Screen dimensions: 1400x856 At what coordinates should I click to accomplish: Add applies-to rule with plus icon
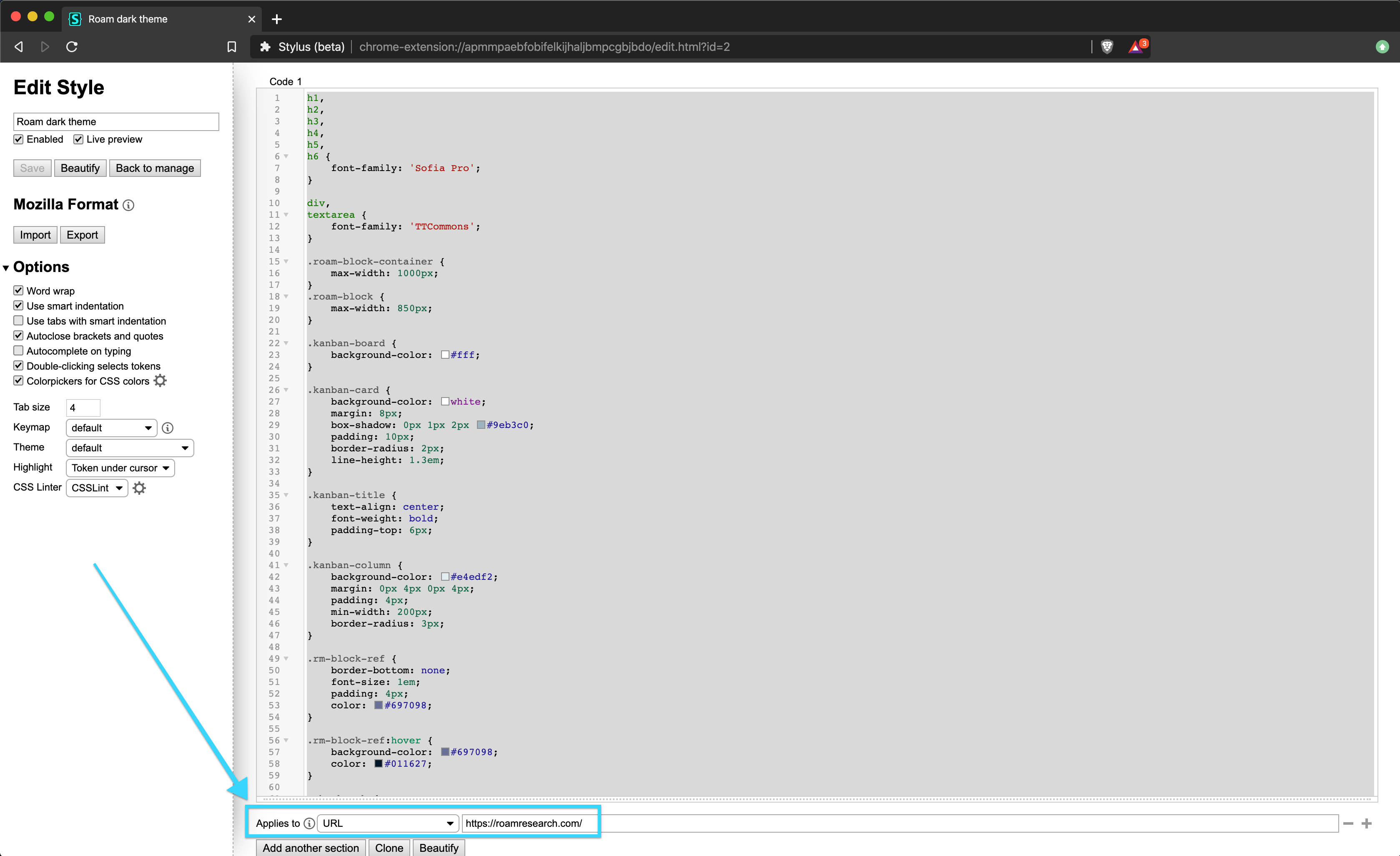[1367, 823]
